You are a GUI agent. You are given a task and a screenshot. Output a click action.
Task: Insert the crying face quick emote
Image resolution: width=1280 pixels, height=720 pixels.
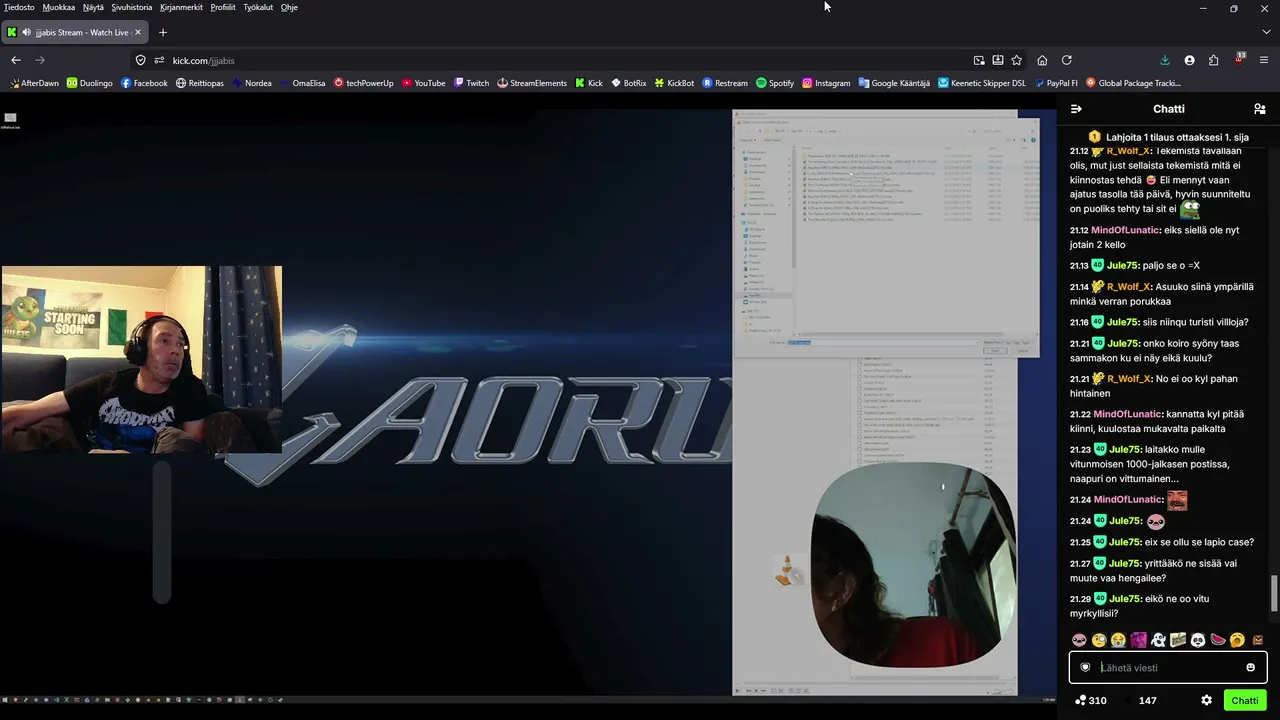pos(1119,640)
